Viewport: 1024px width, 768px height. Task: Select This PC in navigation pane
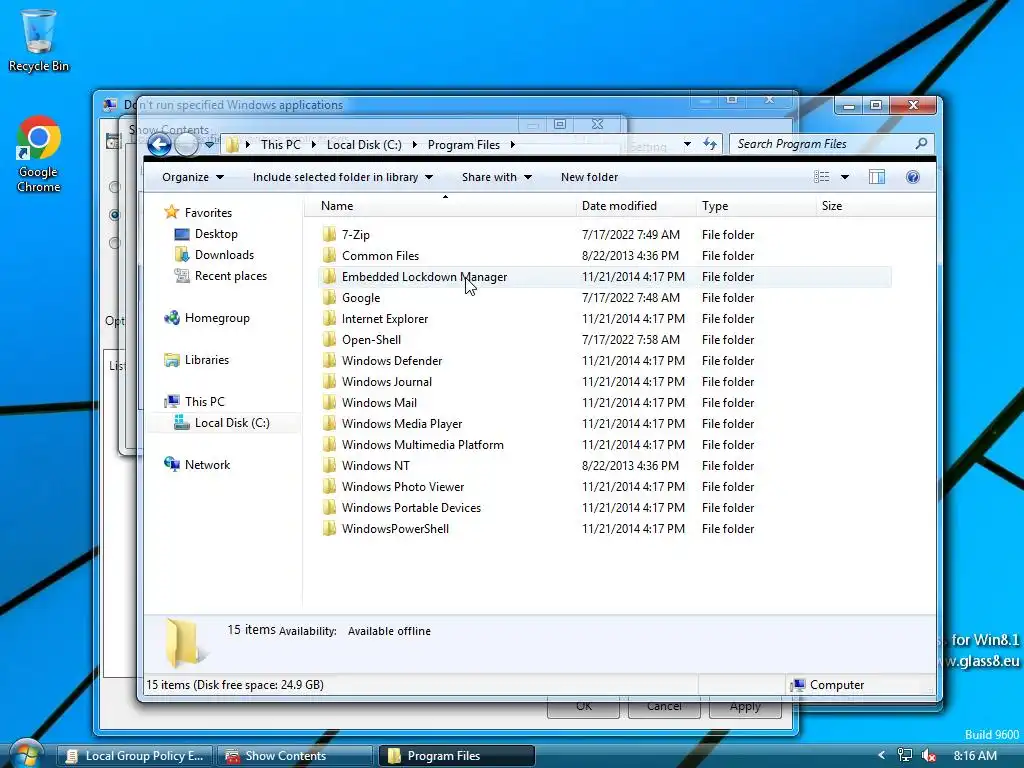click(x=194, y=402)
